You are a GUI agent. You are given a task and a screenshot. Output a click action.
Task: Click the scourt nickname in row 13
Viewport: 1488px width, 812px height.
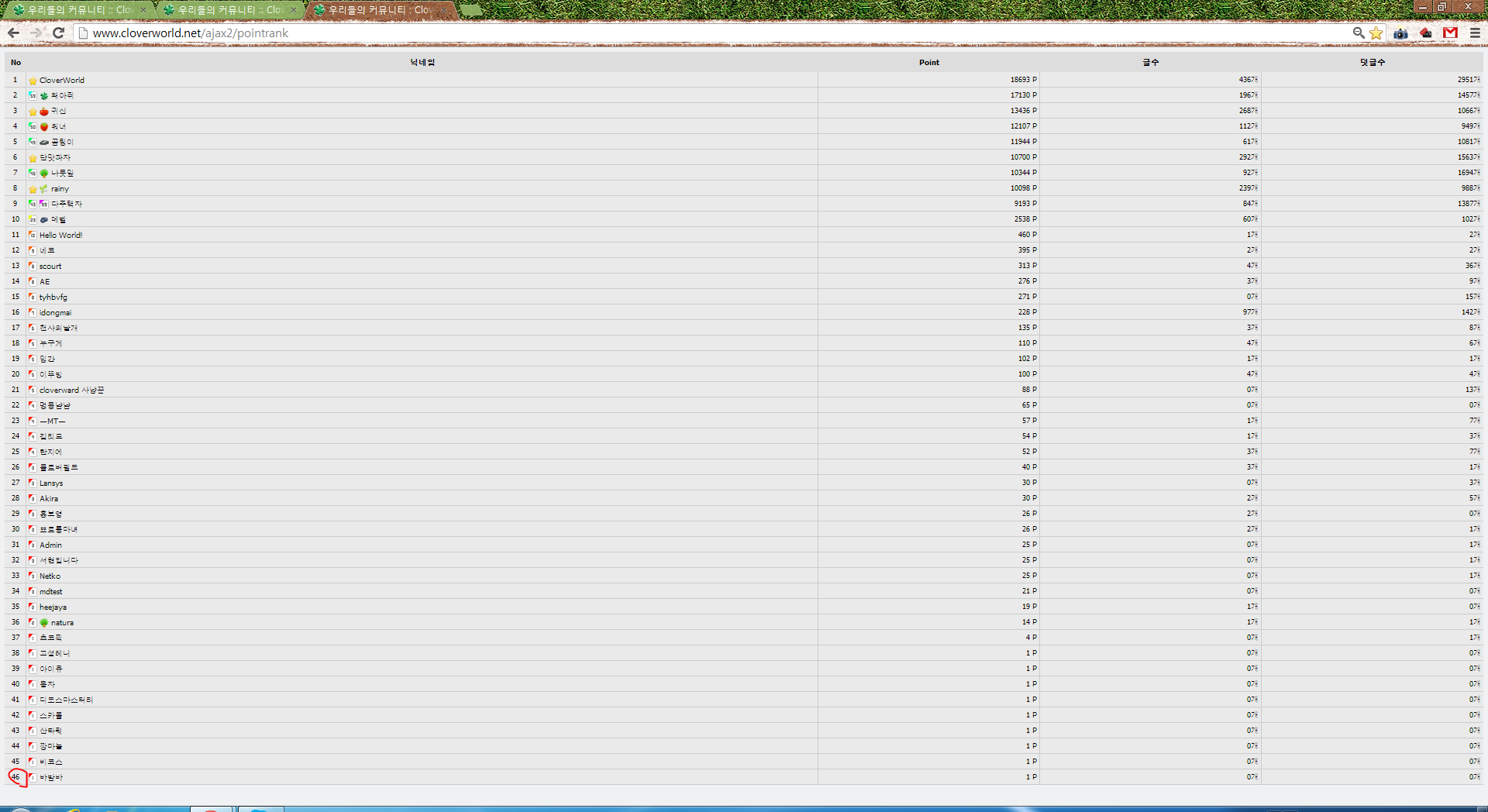point(50,267)
